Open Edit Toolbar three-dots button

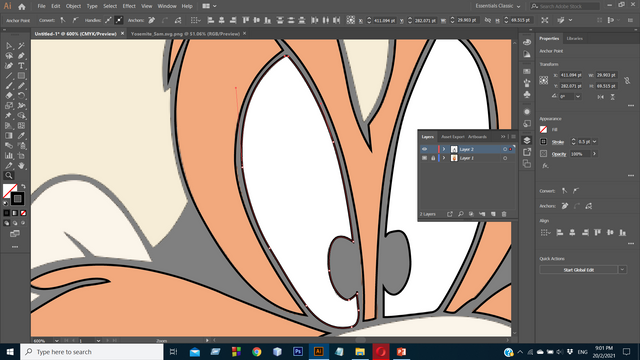click(x=15, y=247)
